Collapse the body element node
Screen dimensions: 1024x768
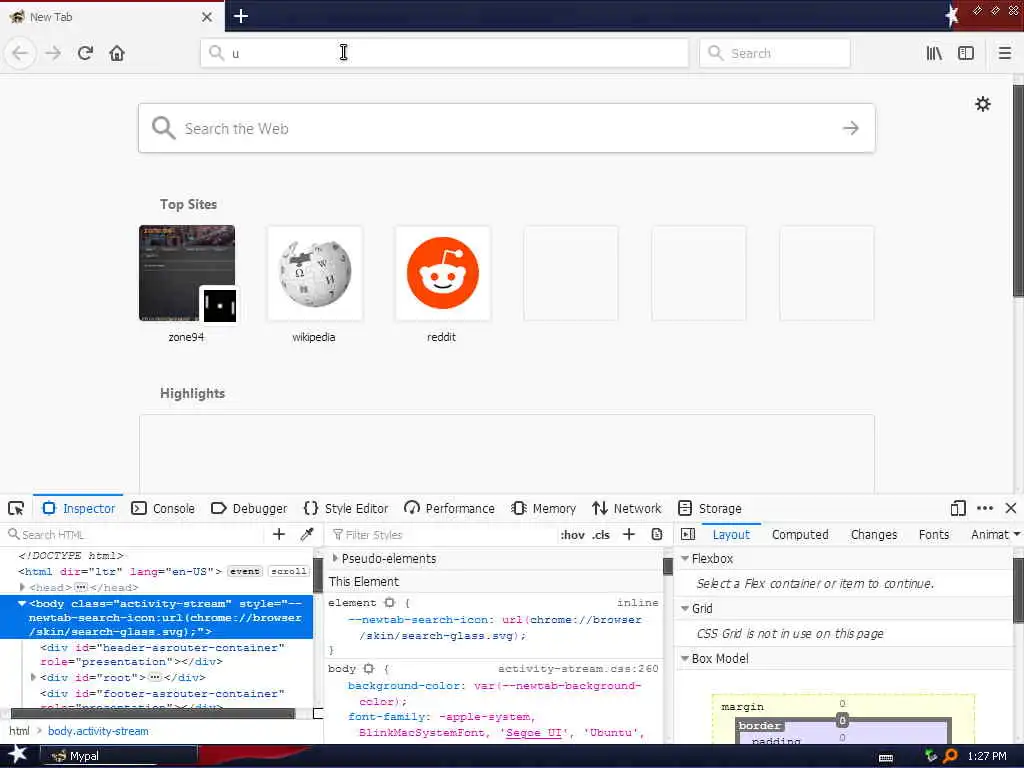coord(22,603)
